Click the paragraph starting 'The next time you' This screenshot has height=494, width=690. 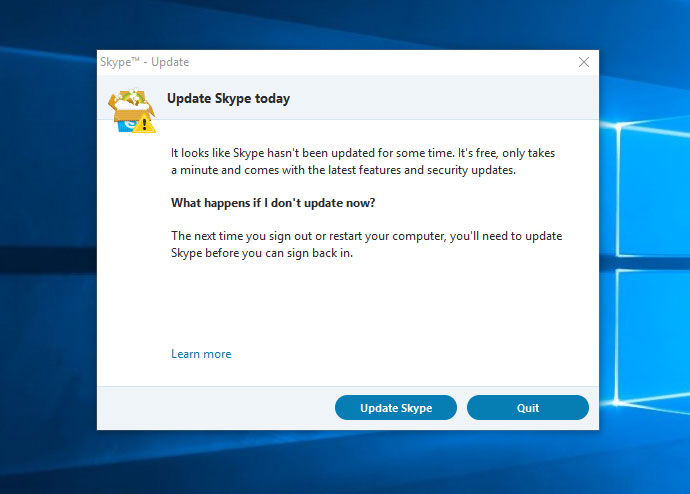click(x=366, y=244)
